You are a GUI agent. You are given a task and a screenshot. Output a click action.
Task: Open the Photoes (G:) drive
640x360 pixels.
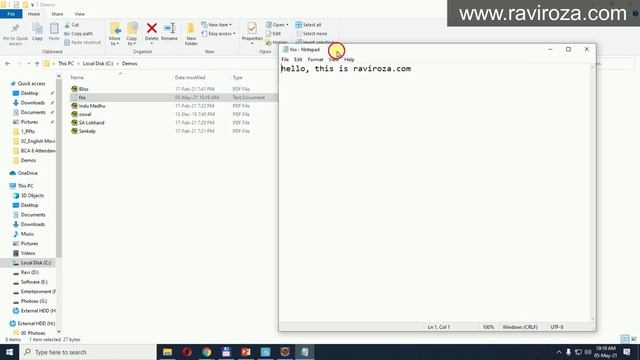(x=33, y=301)
